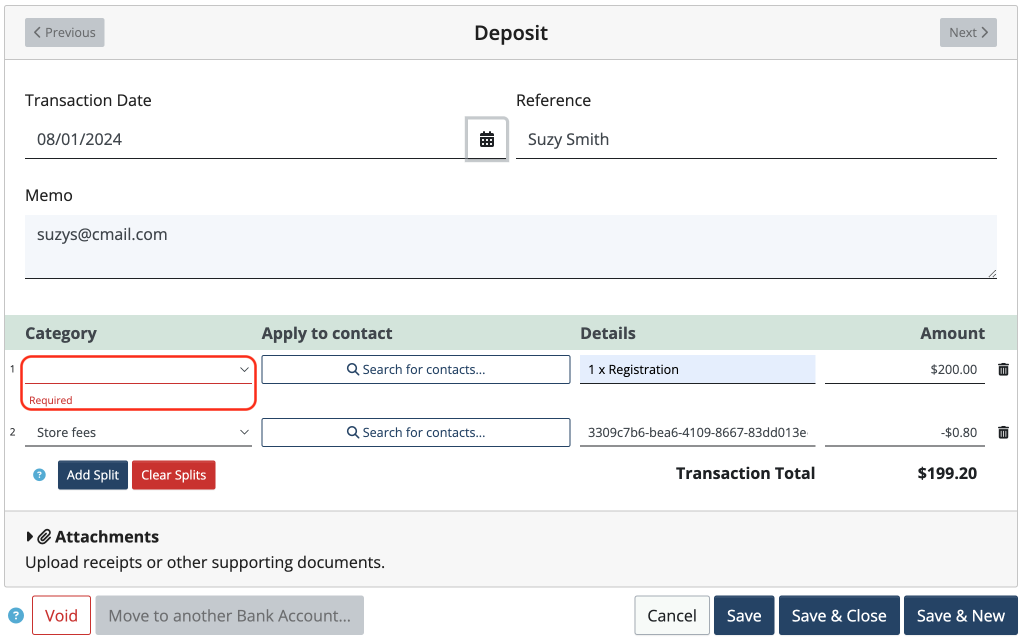Click the search icon in row 2 contacts
Image resolution: width=1024 pixels, height=643 pixels.
[352, 432]
